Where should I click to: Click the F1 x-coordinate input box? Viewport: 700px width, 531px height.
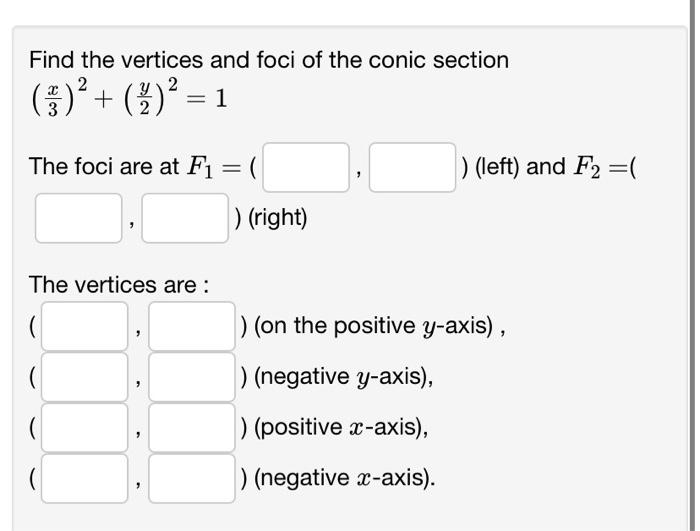coord(306,167)
